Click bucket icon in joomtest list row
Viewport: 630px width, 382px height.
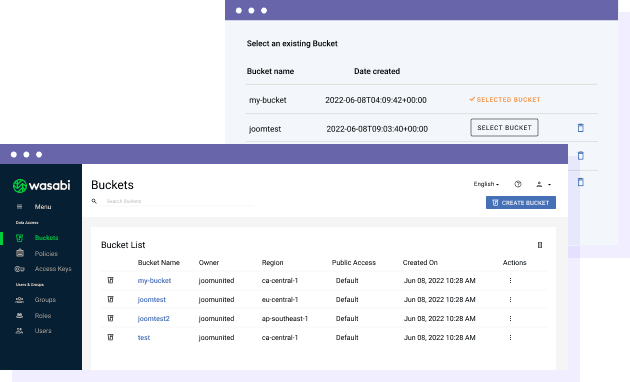tap(110, 299)
